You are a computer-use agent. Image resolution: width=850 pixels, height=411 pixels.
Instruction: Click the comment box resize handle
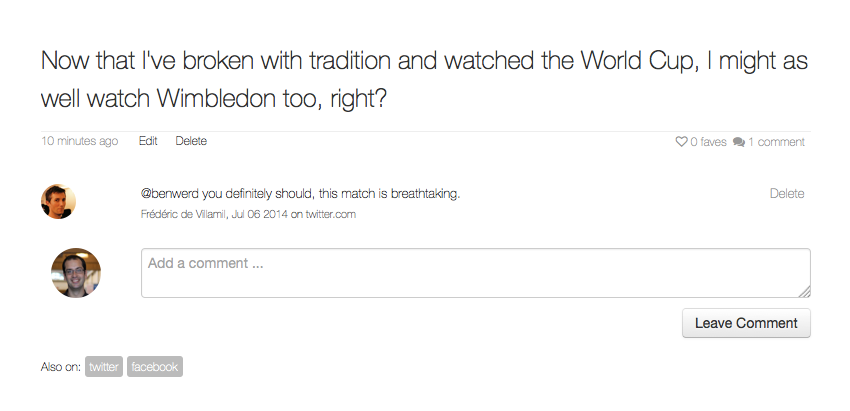point(804,291)
